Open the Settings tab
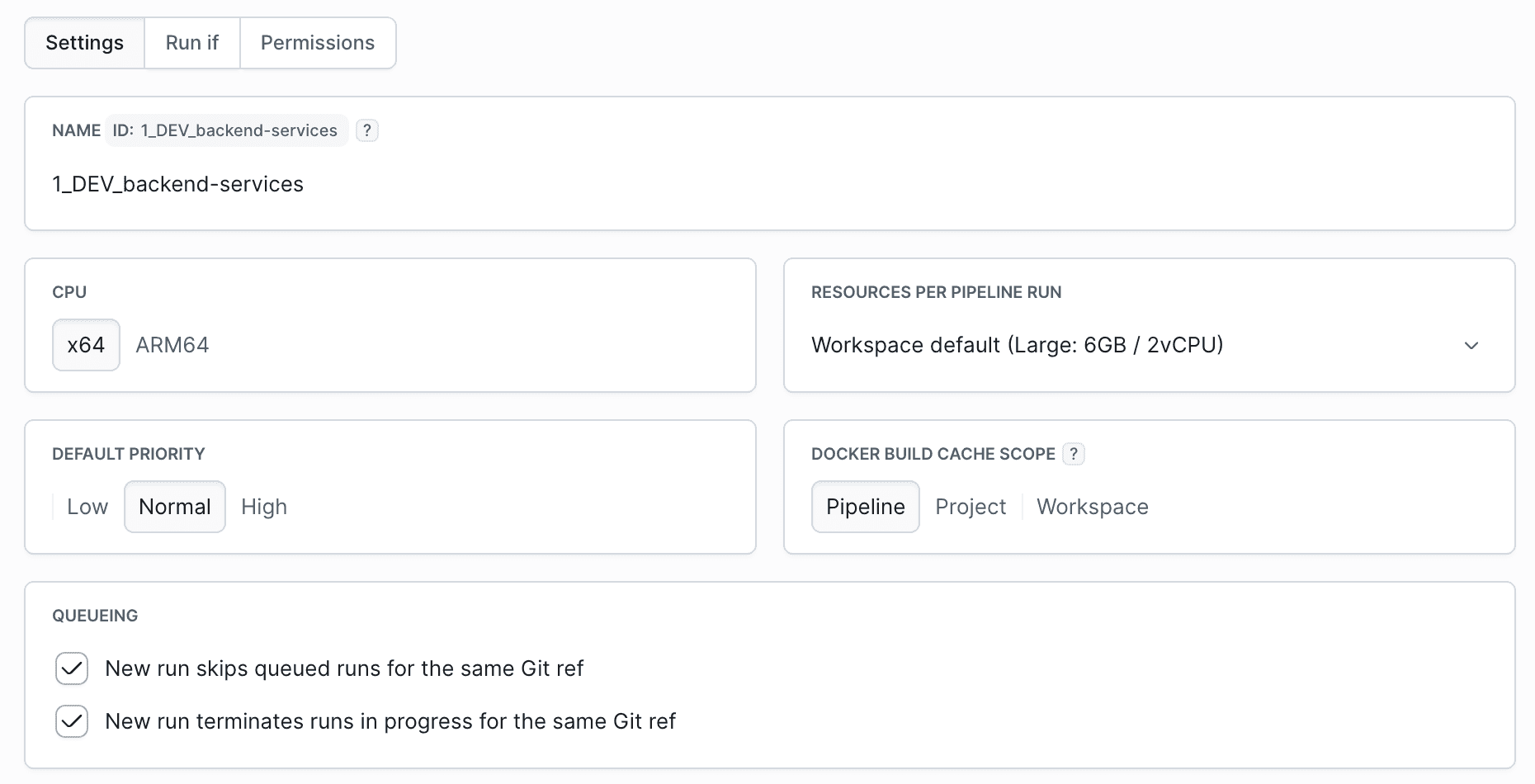Viewport: 1535px width, 784px height. pyautogui.click(x=84, y=43)
